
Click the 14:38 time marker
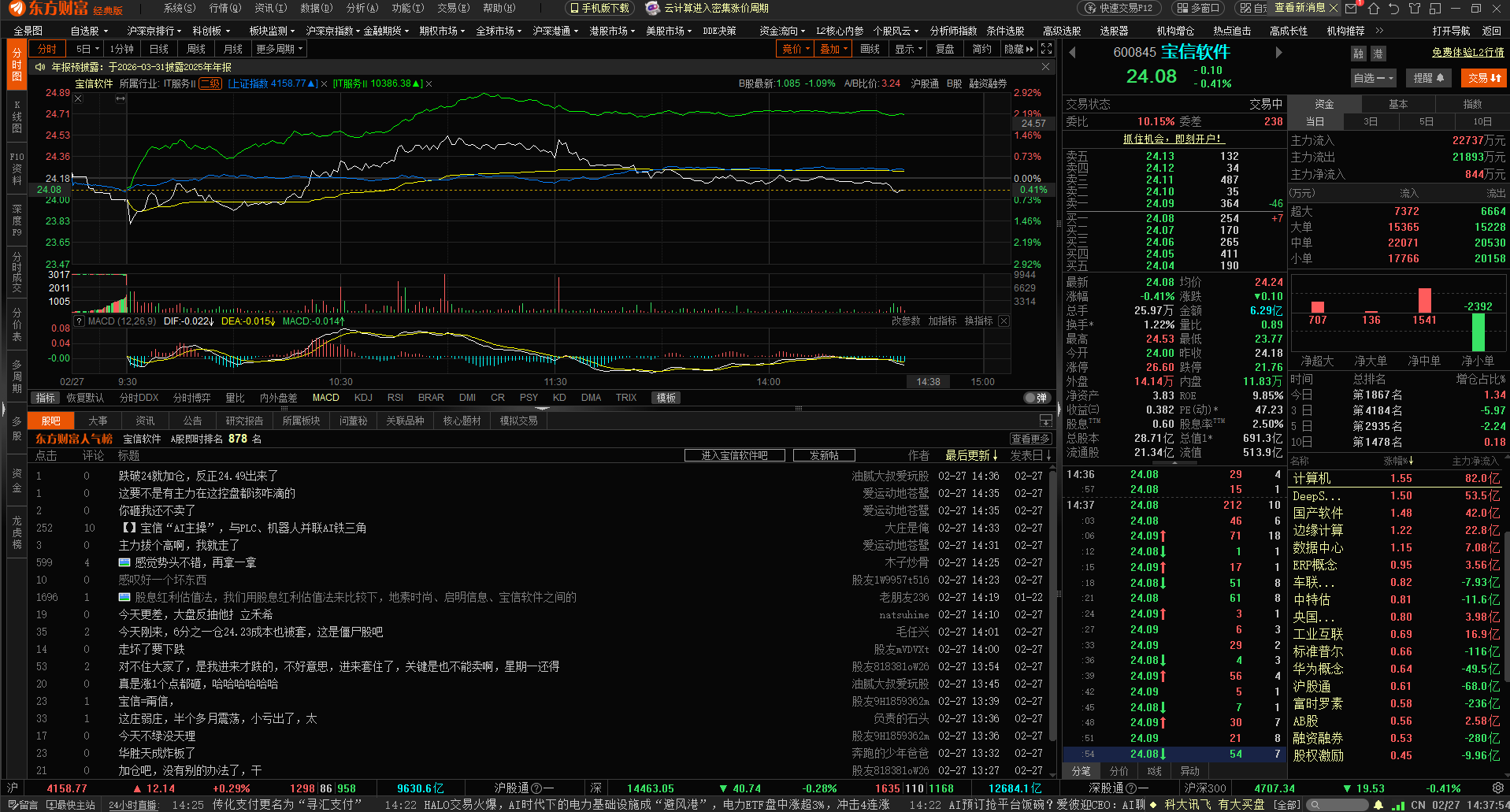click(x=928, y=382)
